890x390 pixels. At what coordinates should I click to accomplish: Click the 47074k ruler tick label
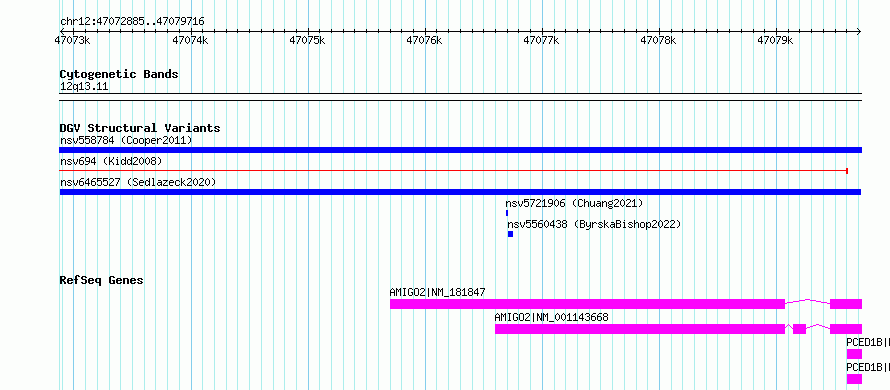tap(190, 40)
